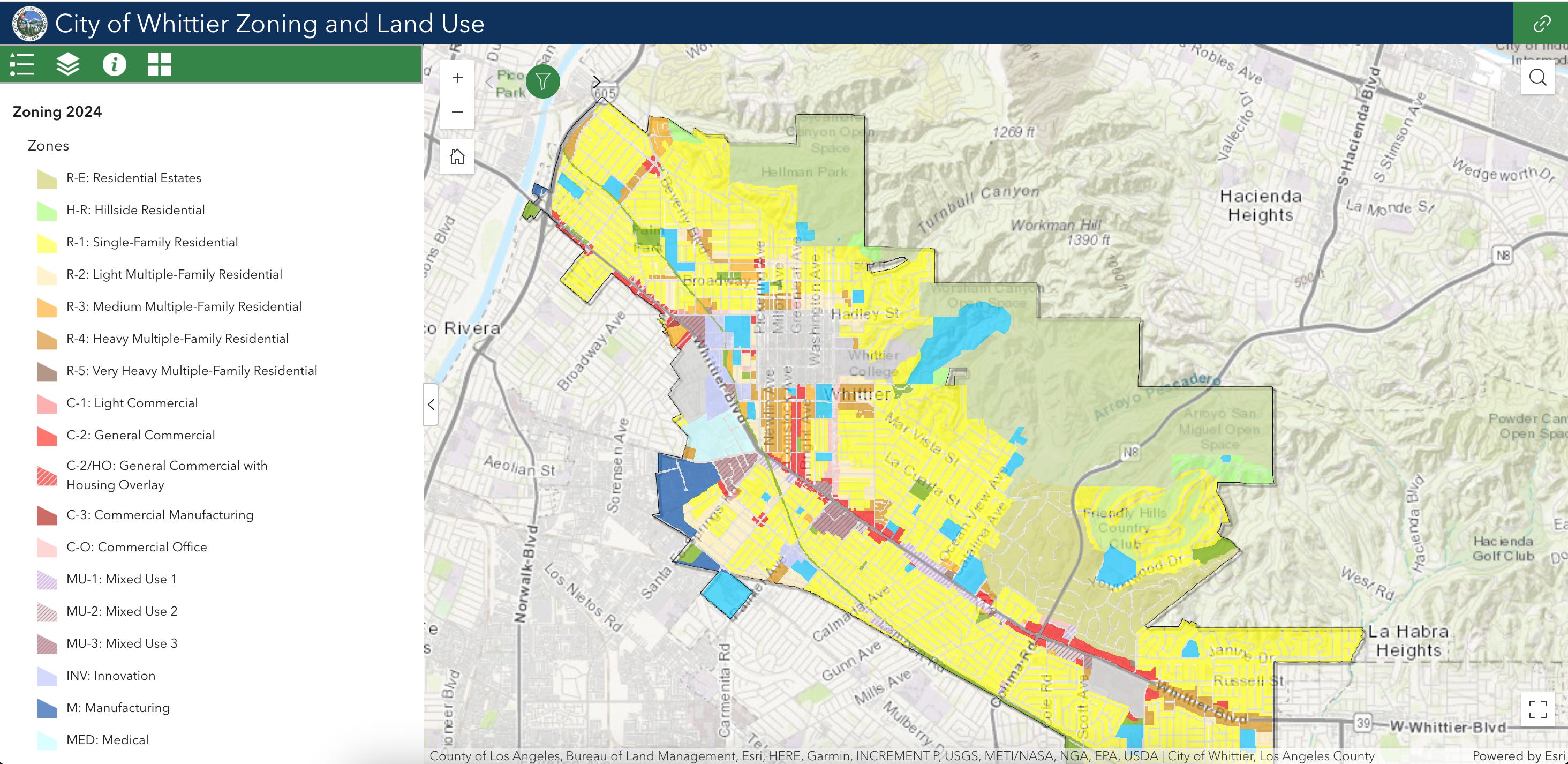The width and height of the screenshot is (1568, 764).
Task: Click the green filter funnel button
Action: click(x=542, y=81)
